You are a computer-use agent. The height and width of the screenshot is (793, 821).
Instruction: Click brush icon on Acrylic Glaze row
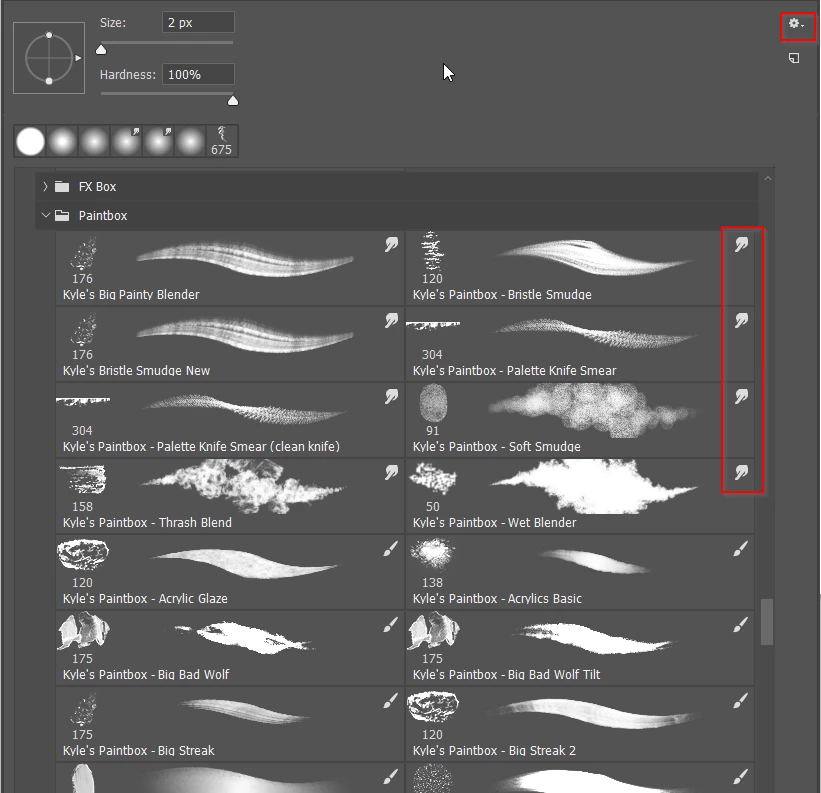click(391, 549)
